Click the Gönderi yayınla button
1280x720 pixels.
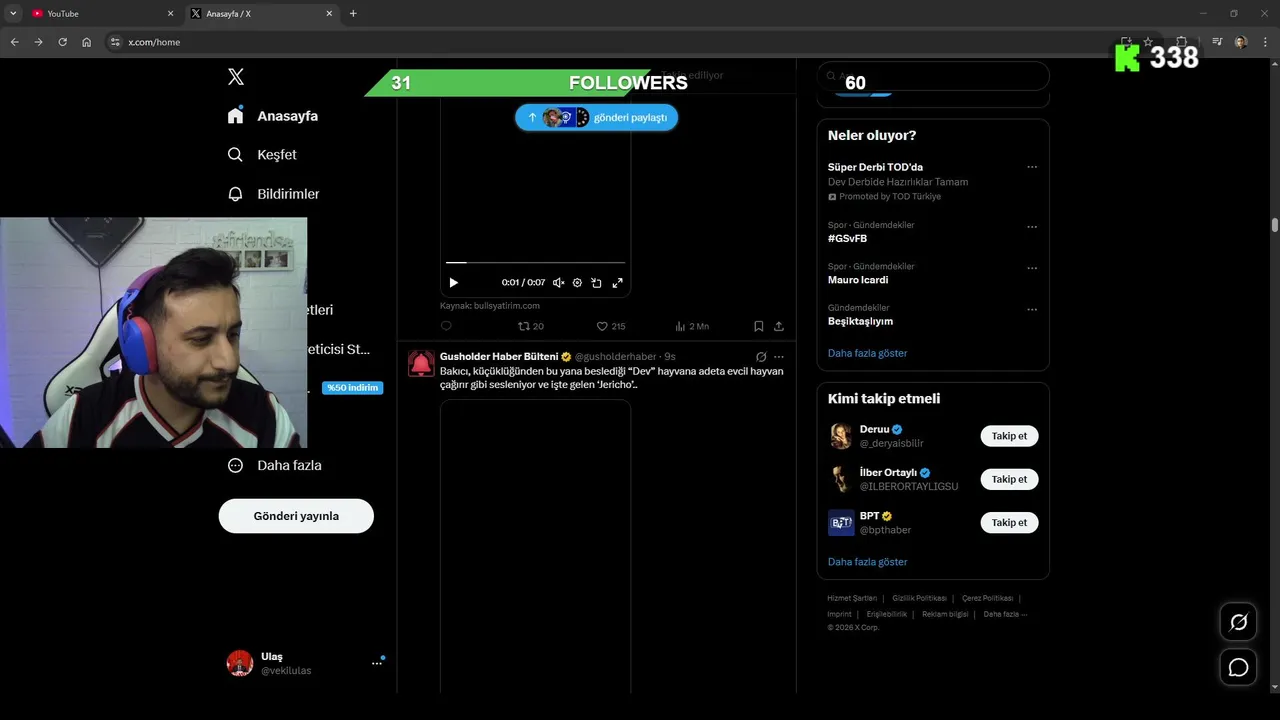(296, 516)
